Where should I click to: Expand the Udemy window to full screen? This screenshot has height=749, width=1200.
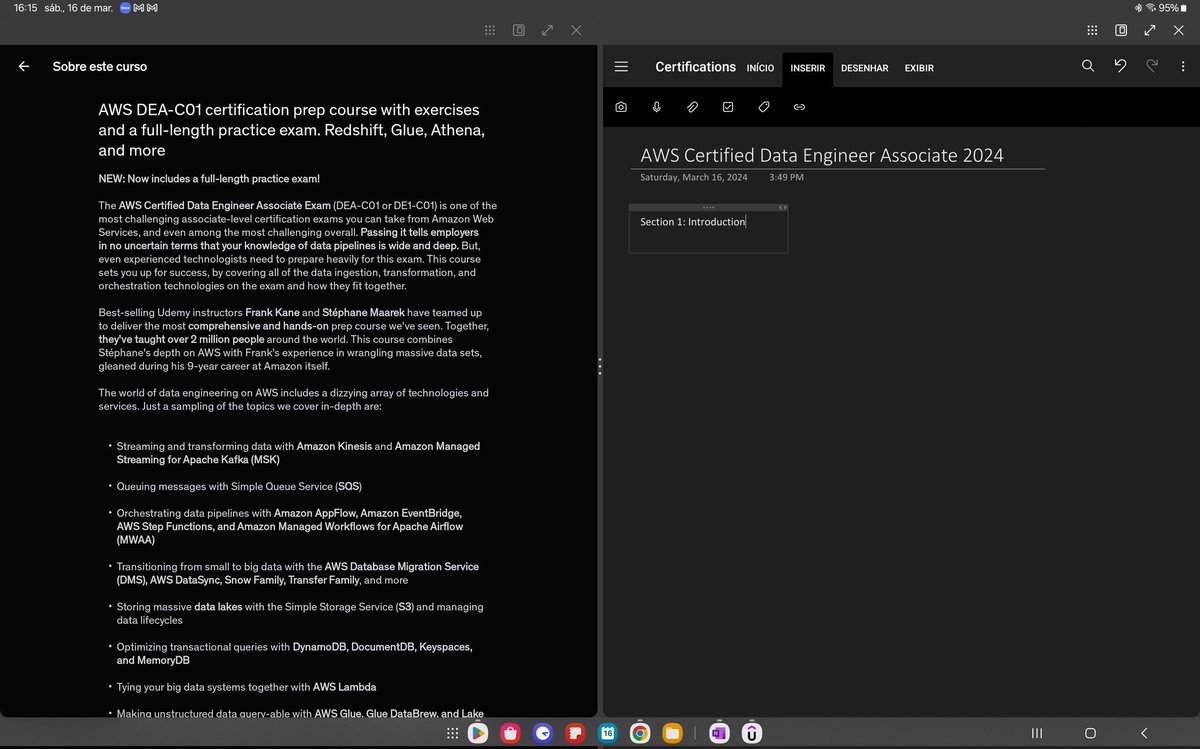(x=548, y=30)
